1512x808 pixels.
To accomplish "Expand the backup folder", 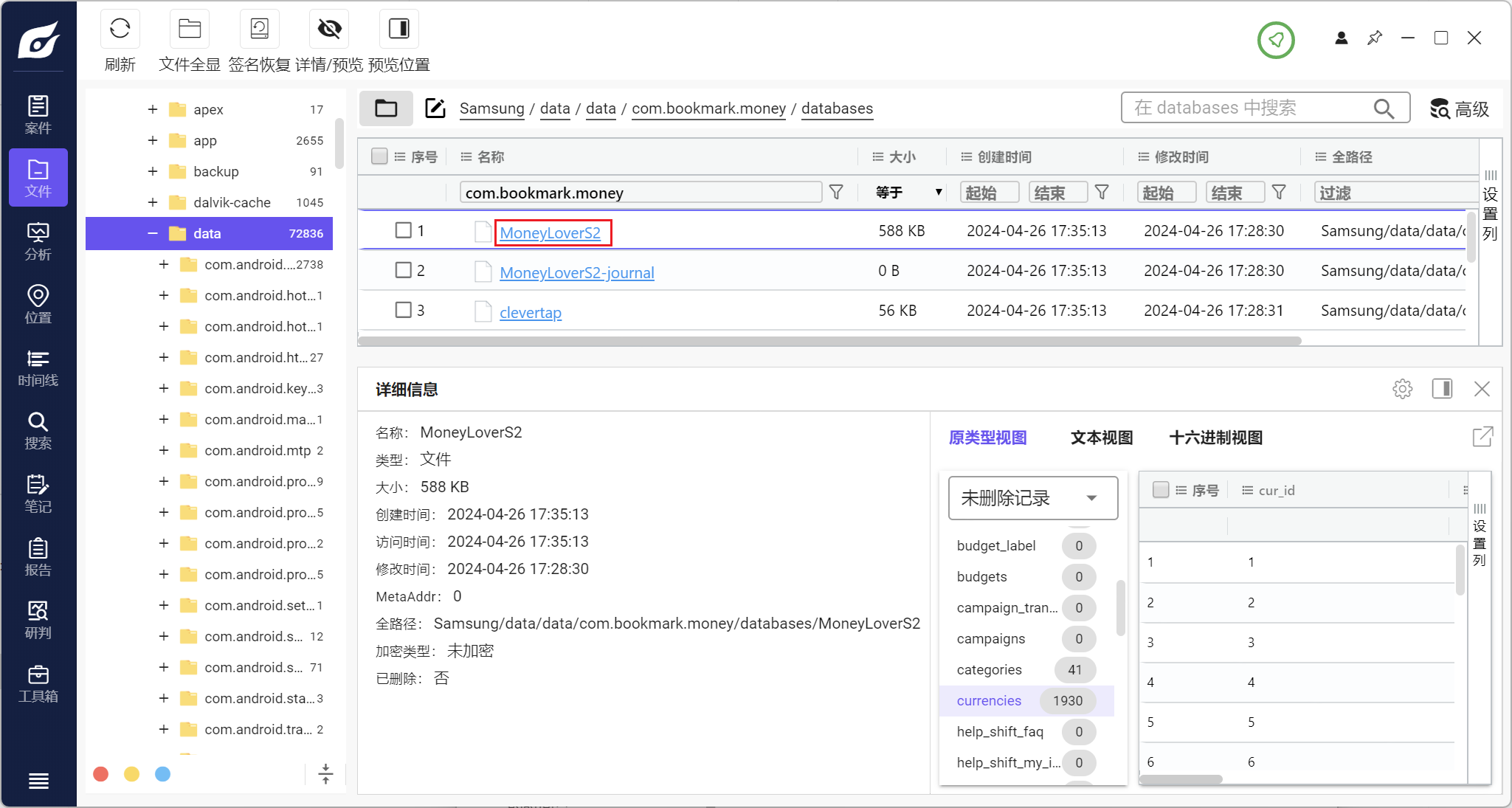I will [152, 171].
